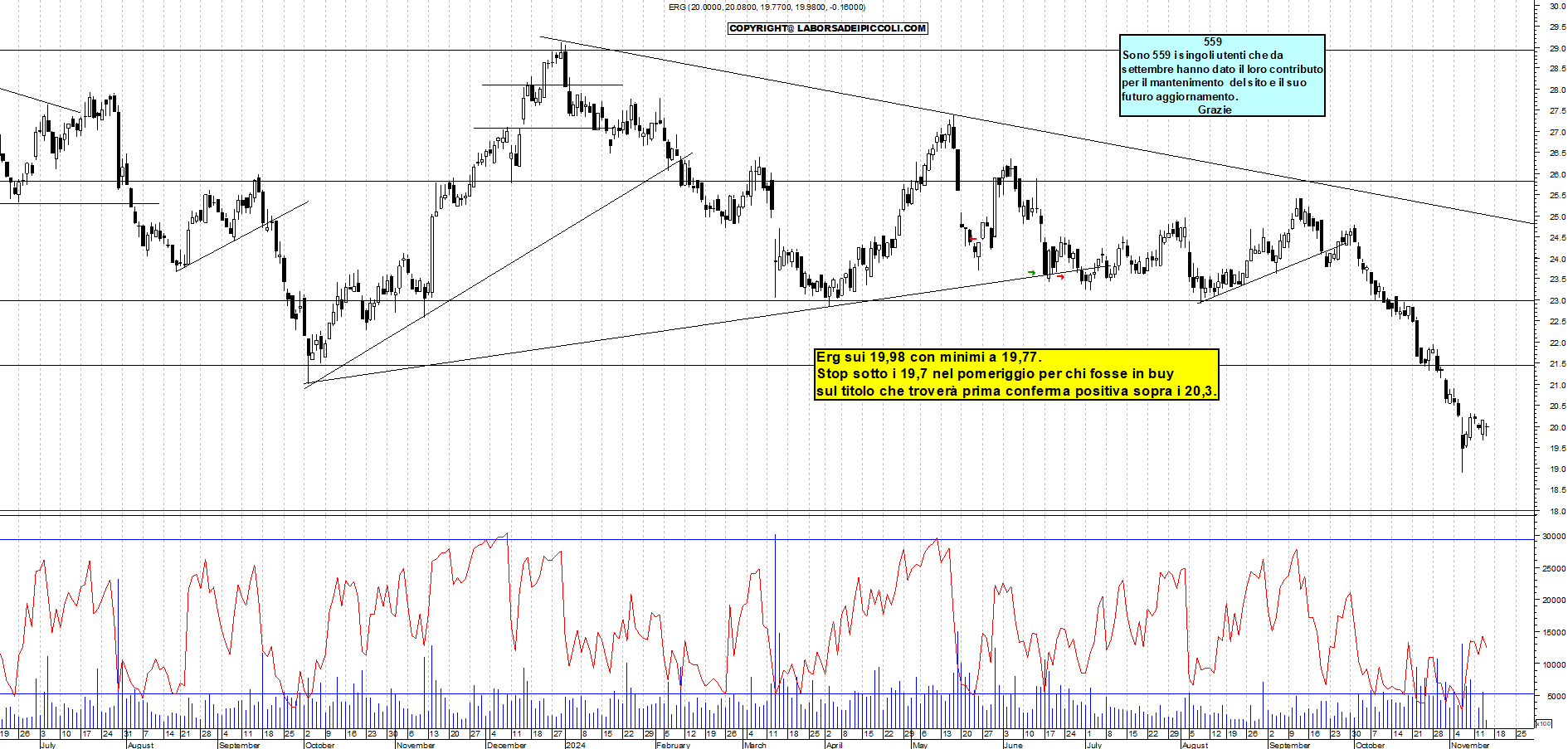This screenshot has width=1568, height=749.
Task: Click the 25000 volume axis label
Action: tap(1554, 569)
